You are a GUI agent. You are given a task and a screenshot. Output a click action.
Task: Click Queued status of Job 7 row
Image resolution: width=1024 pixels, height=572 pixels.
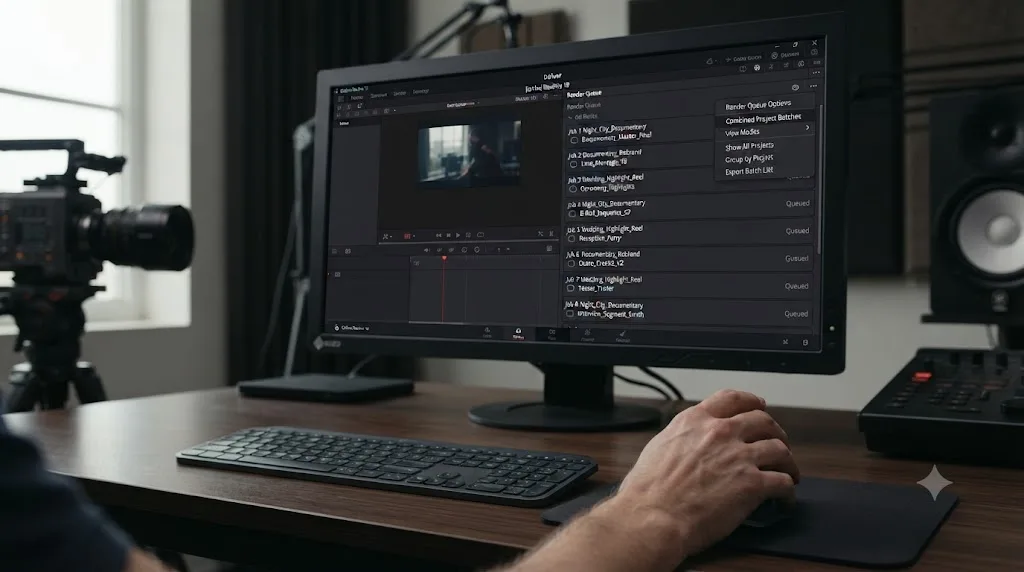[x=796, y=286]
